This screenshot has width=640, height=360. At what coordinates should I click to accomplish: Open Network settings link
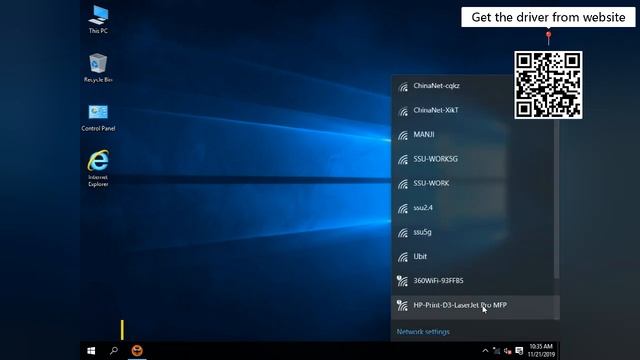[423, 332]
